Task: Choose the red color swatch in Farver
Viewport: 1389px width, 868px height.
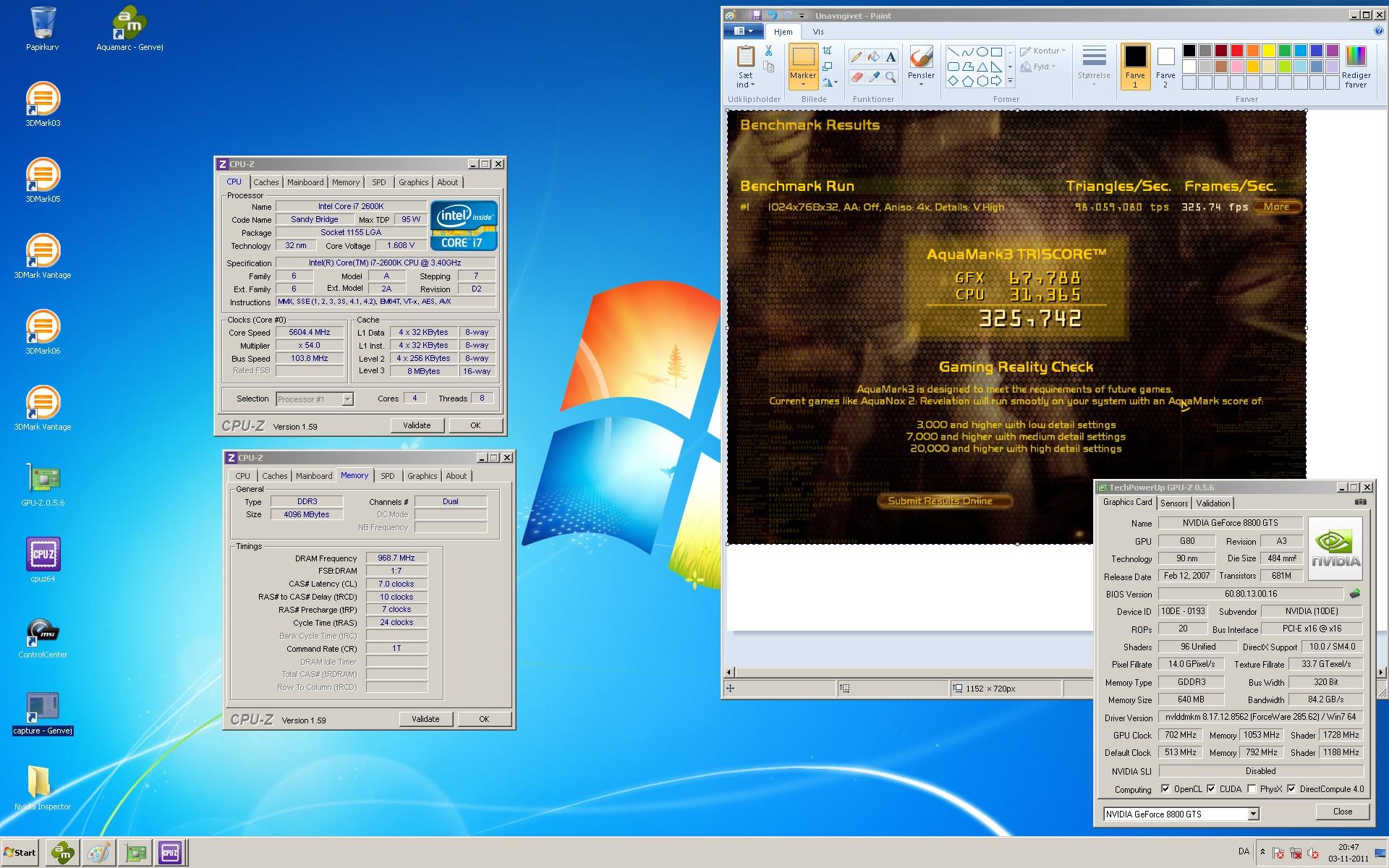Action: click(1237, 51)
